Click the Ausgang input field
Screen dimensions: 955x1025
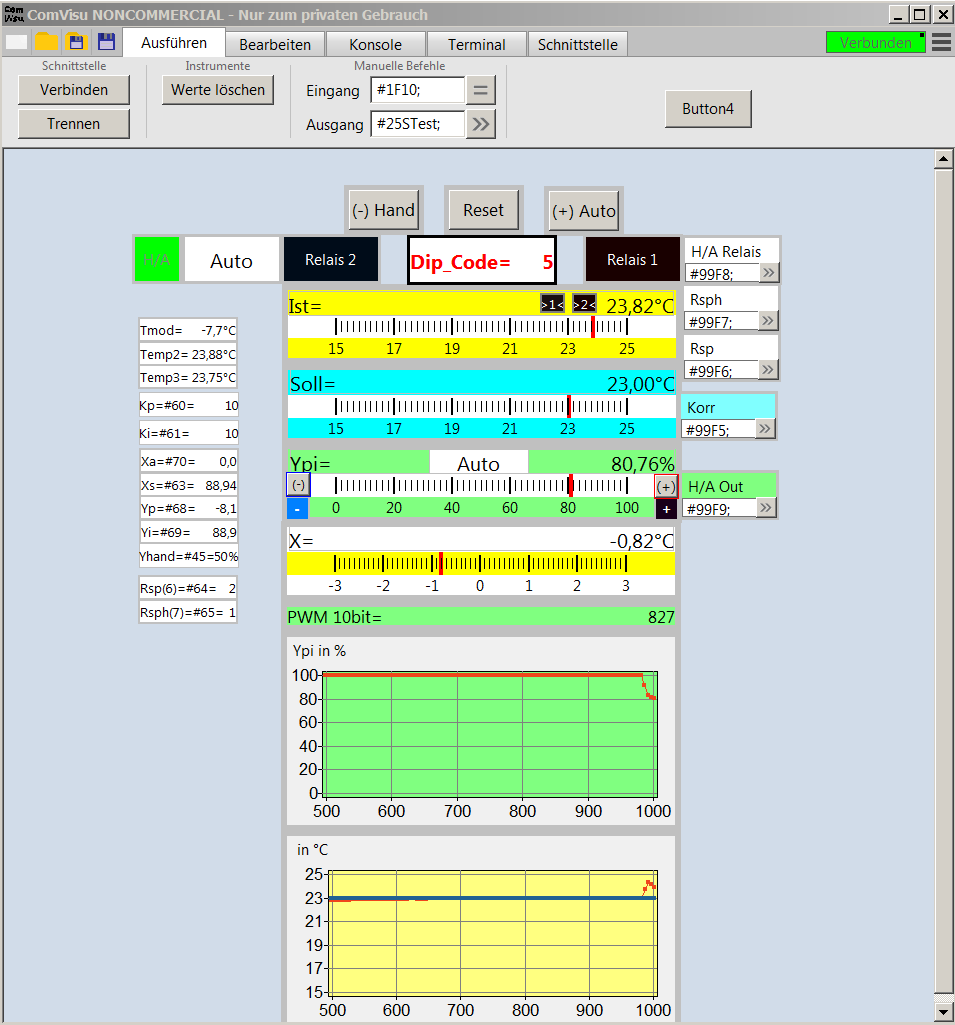pos(418,124)
